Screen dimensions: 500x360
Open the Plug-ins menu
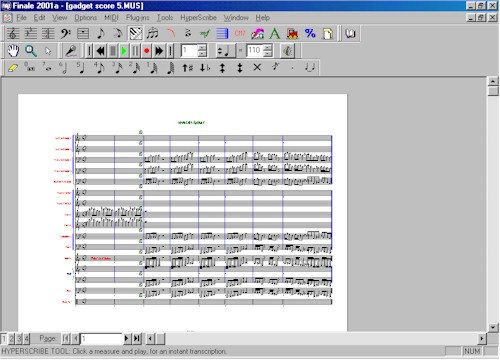[x=137, y=18]
